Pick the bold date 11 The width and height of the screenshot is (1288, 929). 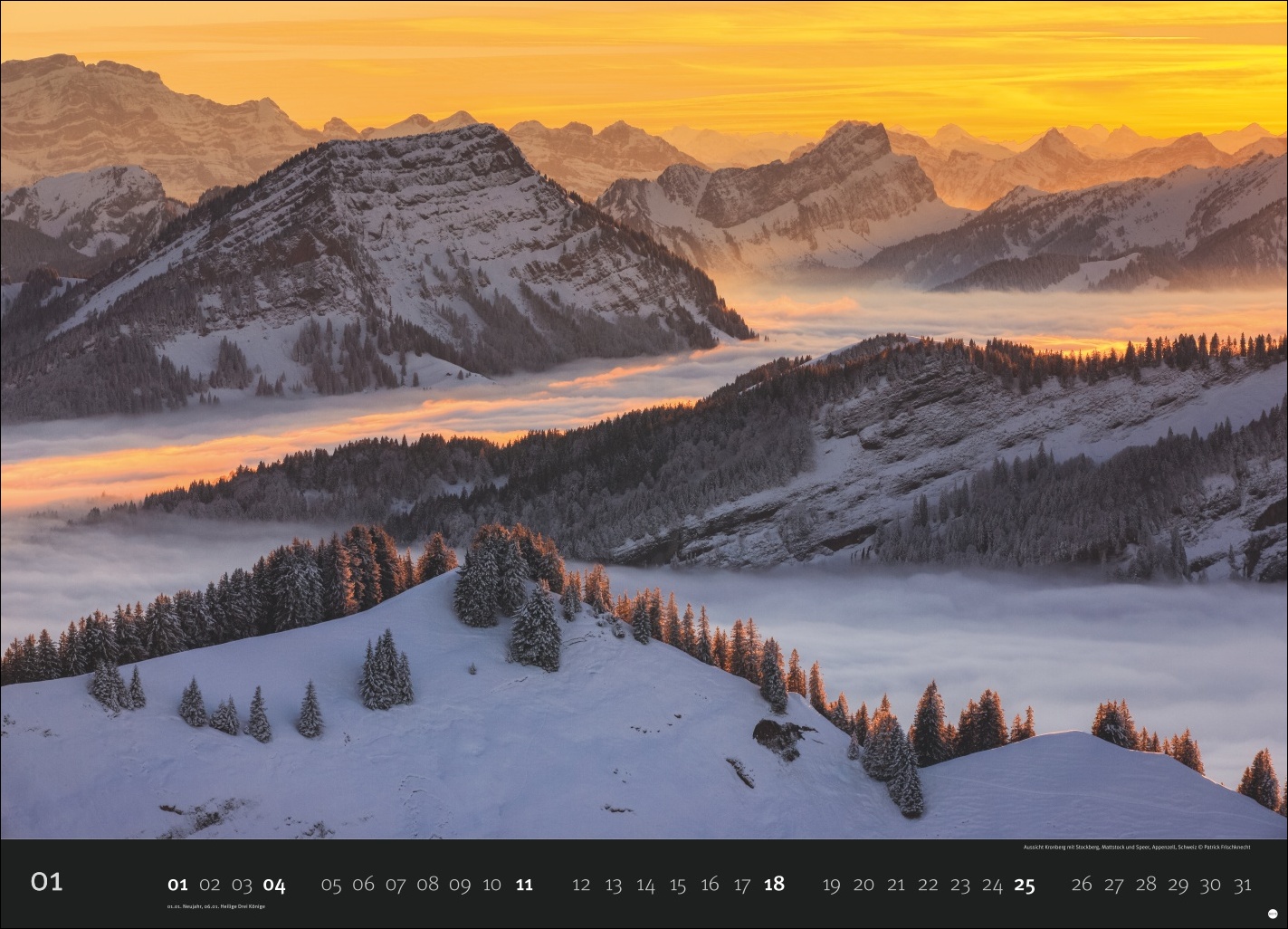coord(523,885)
